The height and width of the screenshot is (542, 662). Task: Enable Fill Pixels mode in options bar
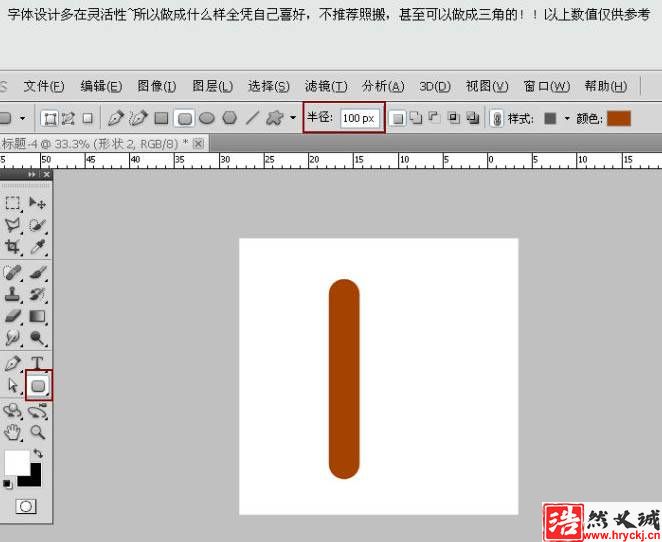[87, 119]
